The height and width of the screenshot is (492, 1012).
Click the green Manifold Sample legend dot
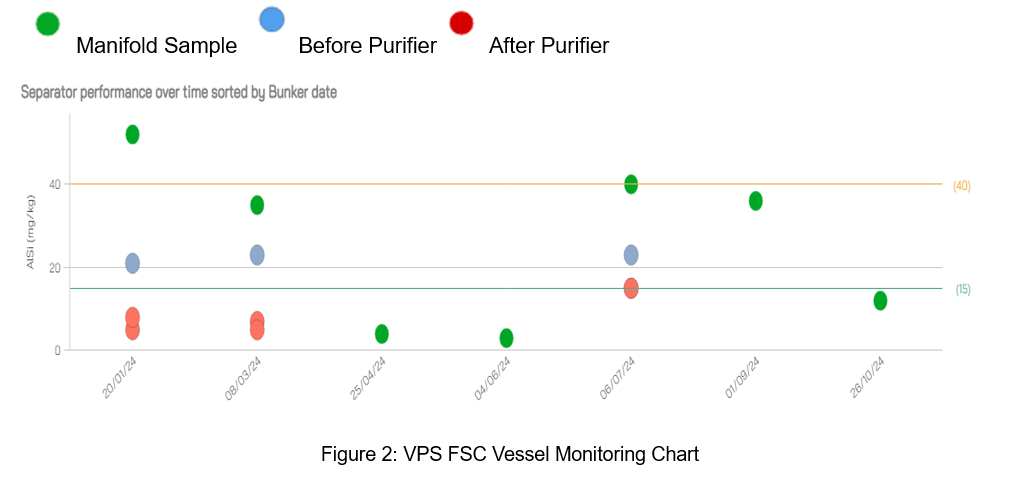[47, 24]
